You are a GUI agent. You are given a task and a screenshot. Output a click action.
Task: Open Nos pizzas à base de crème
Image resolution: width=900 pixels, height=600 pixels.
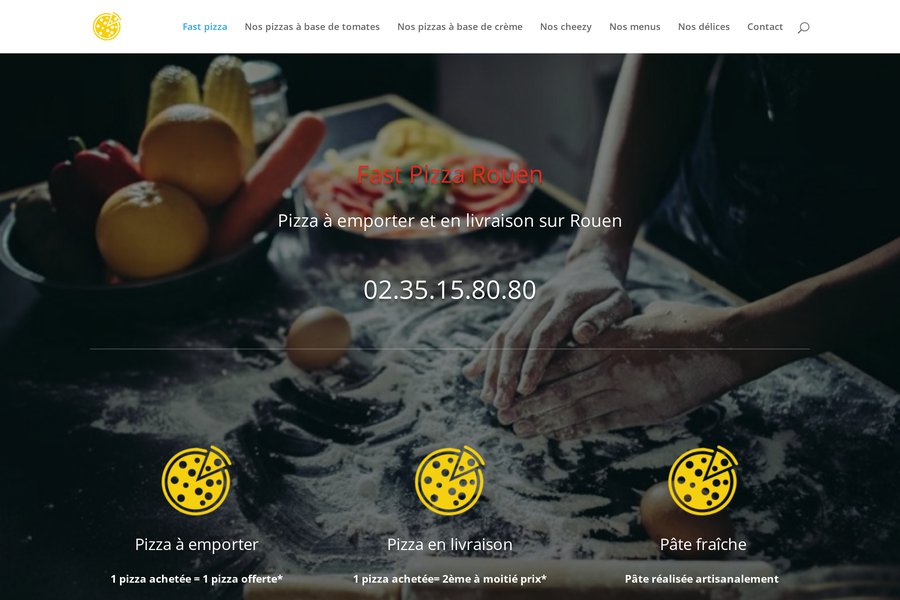pyautogui.click(x=460, y=26)
